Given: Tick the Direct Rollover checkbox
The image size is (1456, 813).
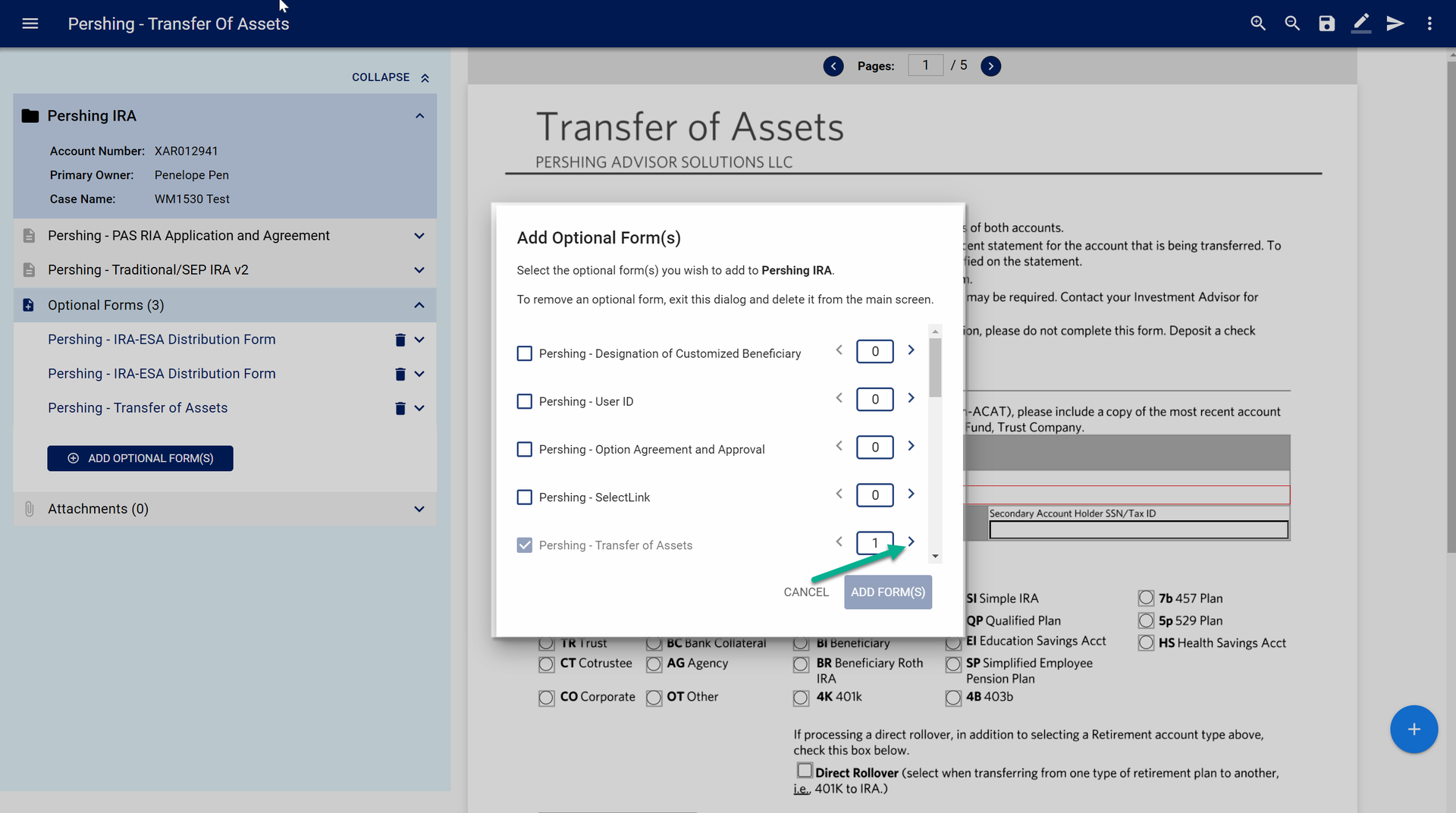Looking at the screenshot, I should 805,771.
